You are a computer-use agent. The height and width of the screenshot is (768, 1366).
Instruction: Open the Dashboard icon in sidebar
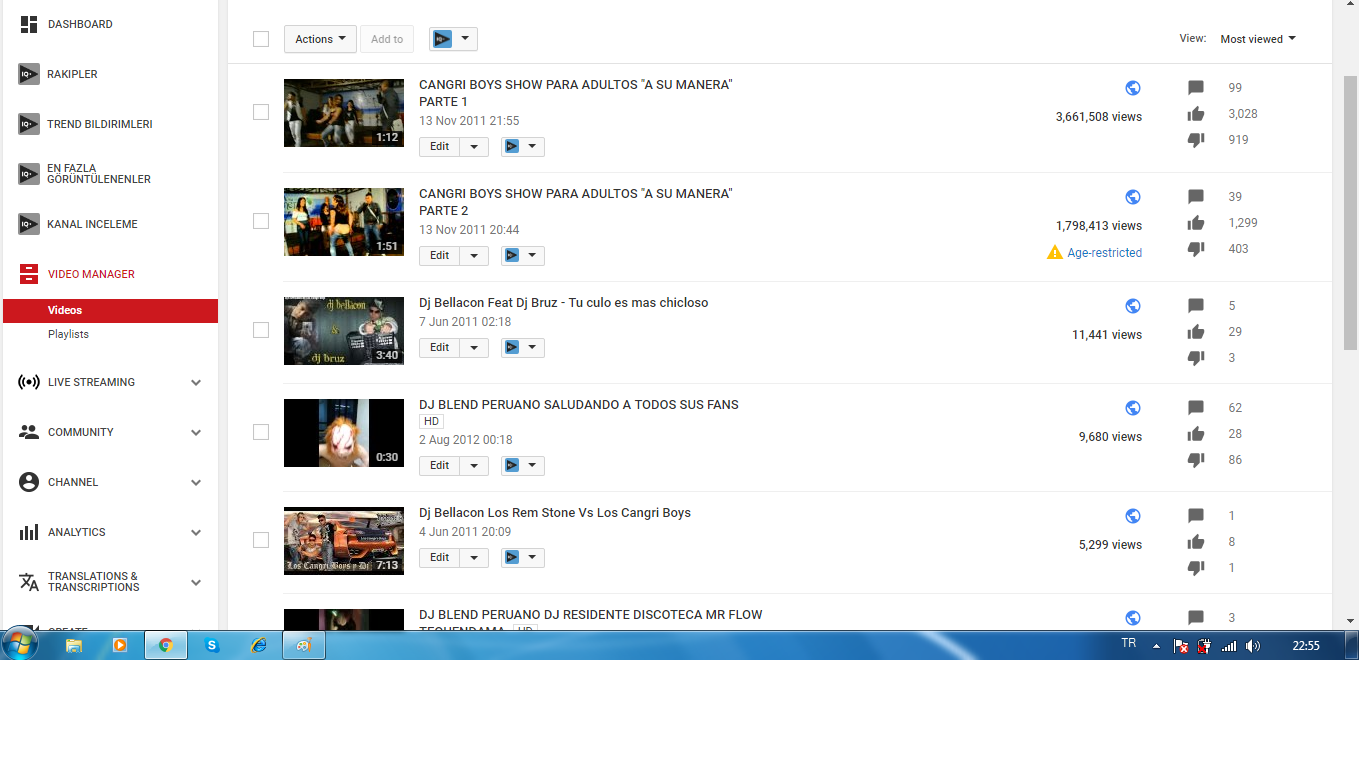click(29, 24)
